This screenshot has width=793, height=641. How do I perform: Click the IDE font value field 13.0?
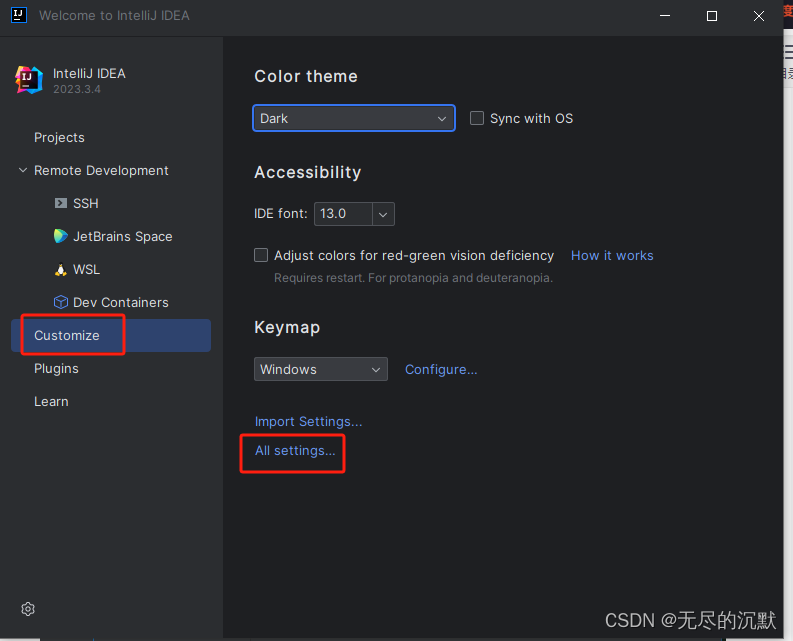point(343,214)
